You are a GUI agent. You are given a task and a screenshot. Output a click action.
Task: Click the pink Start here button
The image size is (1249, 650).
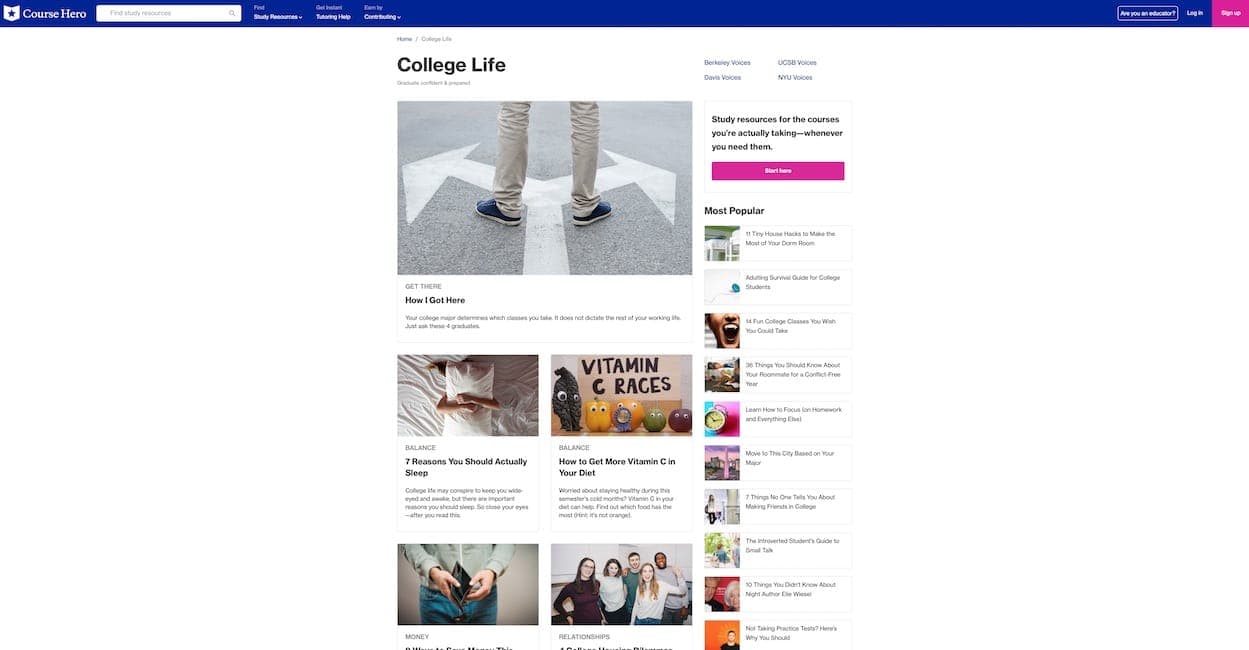[778, 171]
